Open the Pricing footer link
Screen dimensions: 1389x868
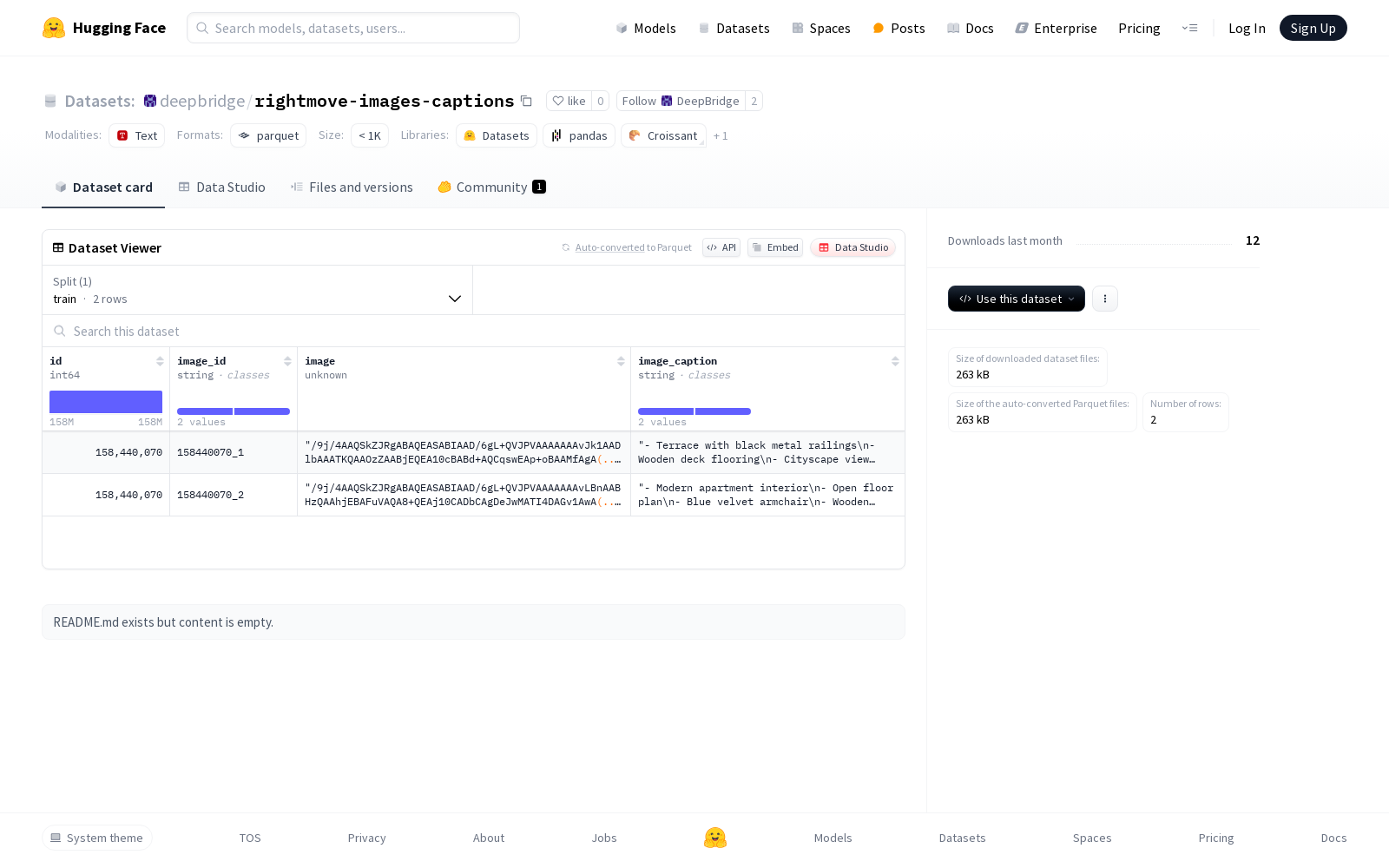(1216, 838)
